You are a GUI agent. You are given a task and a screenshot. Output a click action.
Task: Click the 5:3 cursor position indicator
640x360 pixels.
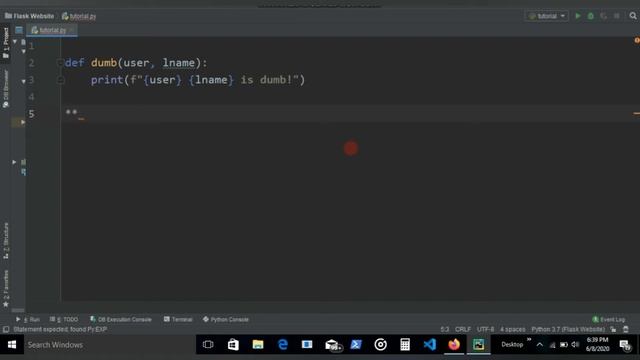444,329
